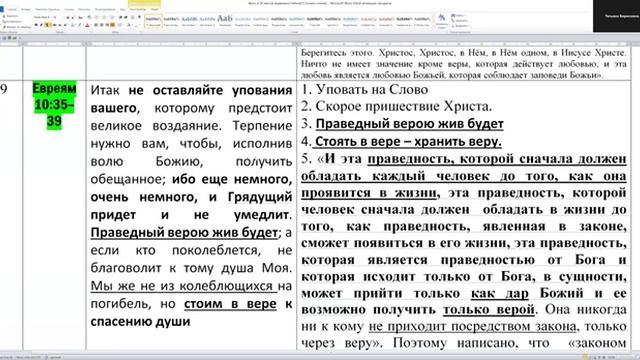Click the words 'спасению души'
Image resolution: width=640 pixels, height=360 pixels.
(x=140, y=322)
